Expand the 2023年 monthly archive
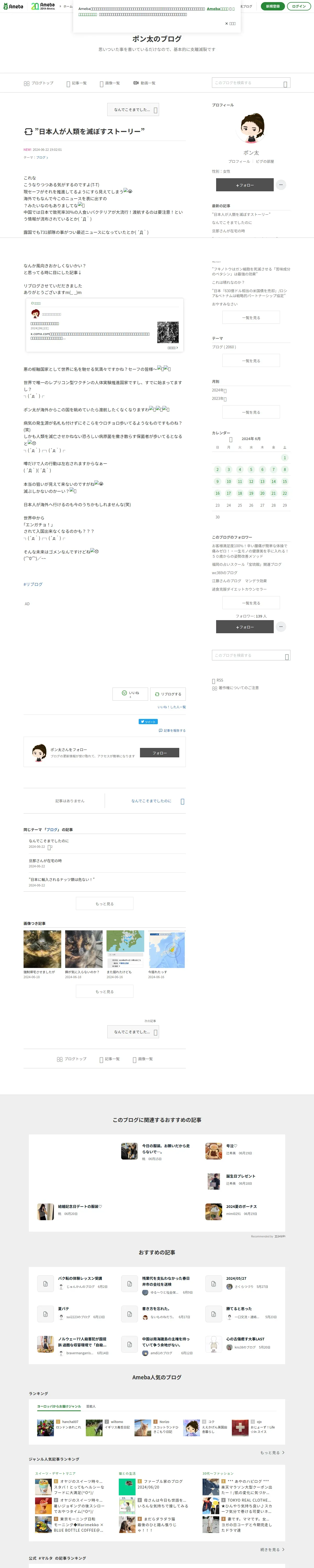The height and width of the screenshot is (1568, 314). pos(219,399)
